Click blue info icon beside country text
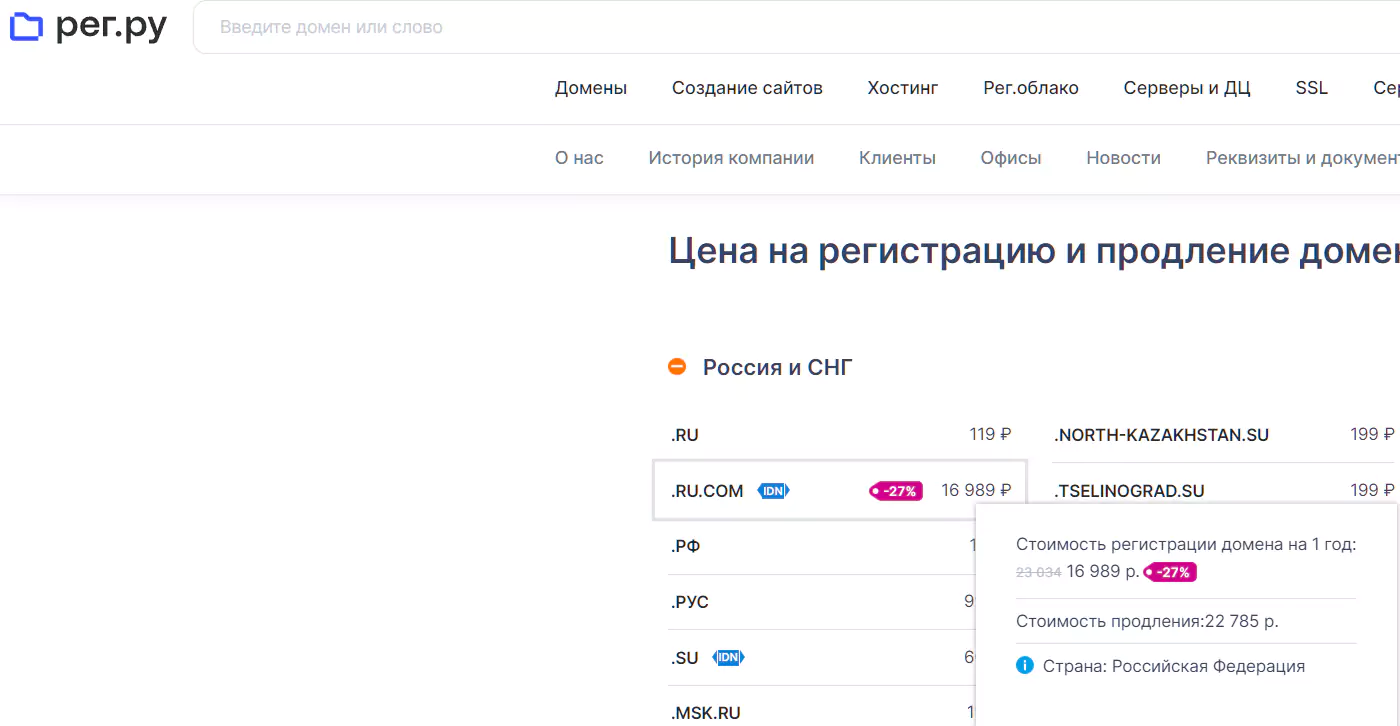This screenshot has height=726, width=1400. pyautogui.click(x=1024, y=666)
